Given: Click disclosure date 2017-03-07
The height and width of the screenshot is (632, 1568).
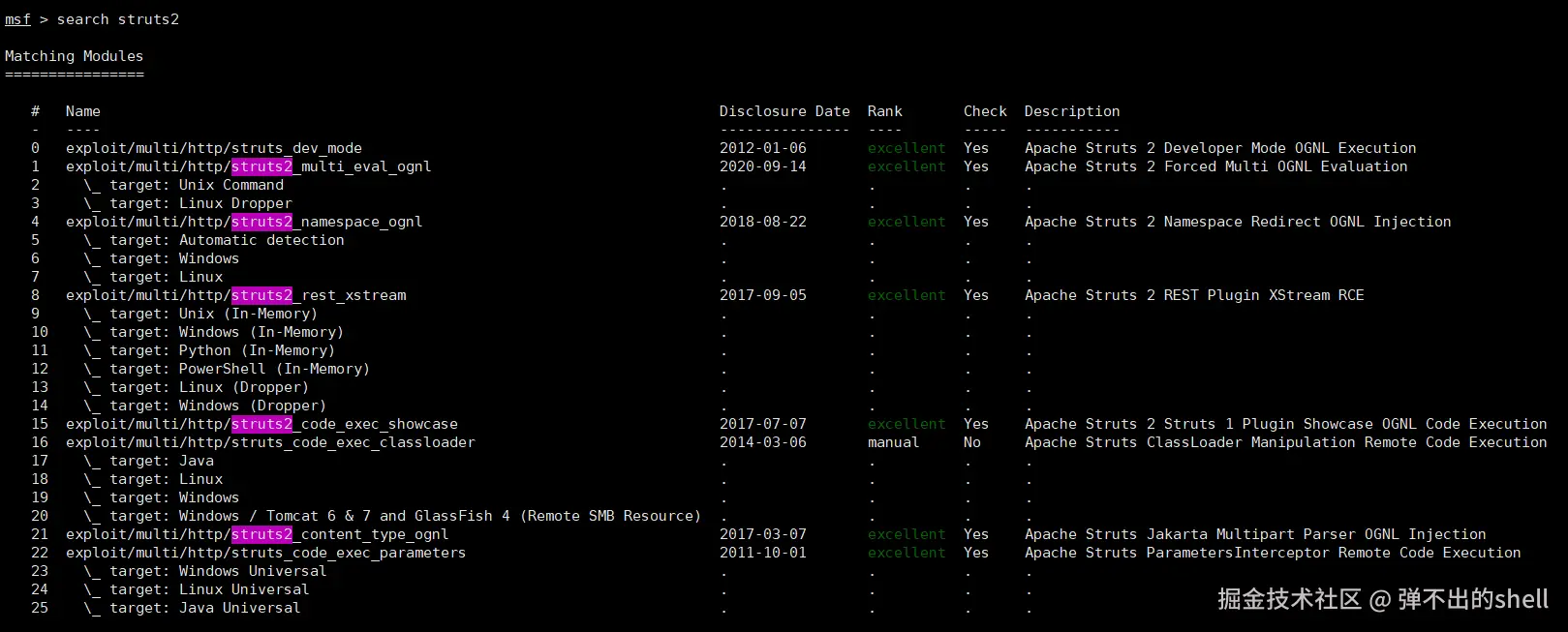Looking at the screenshot, I should click(x=763, y=534).
